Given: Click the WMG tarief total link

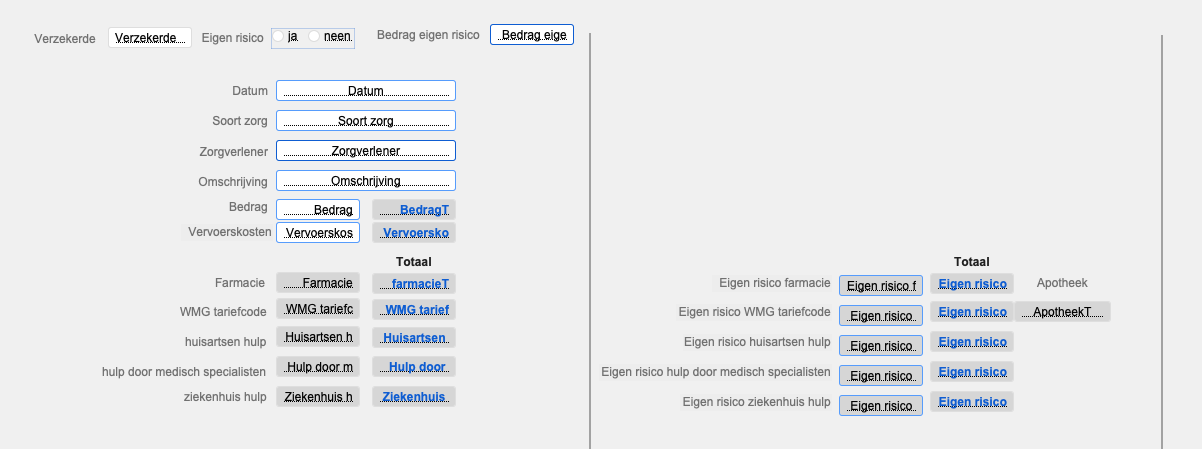Looking at the screenshot, I should pos(414,309).
